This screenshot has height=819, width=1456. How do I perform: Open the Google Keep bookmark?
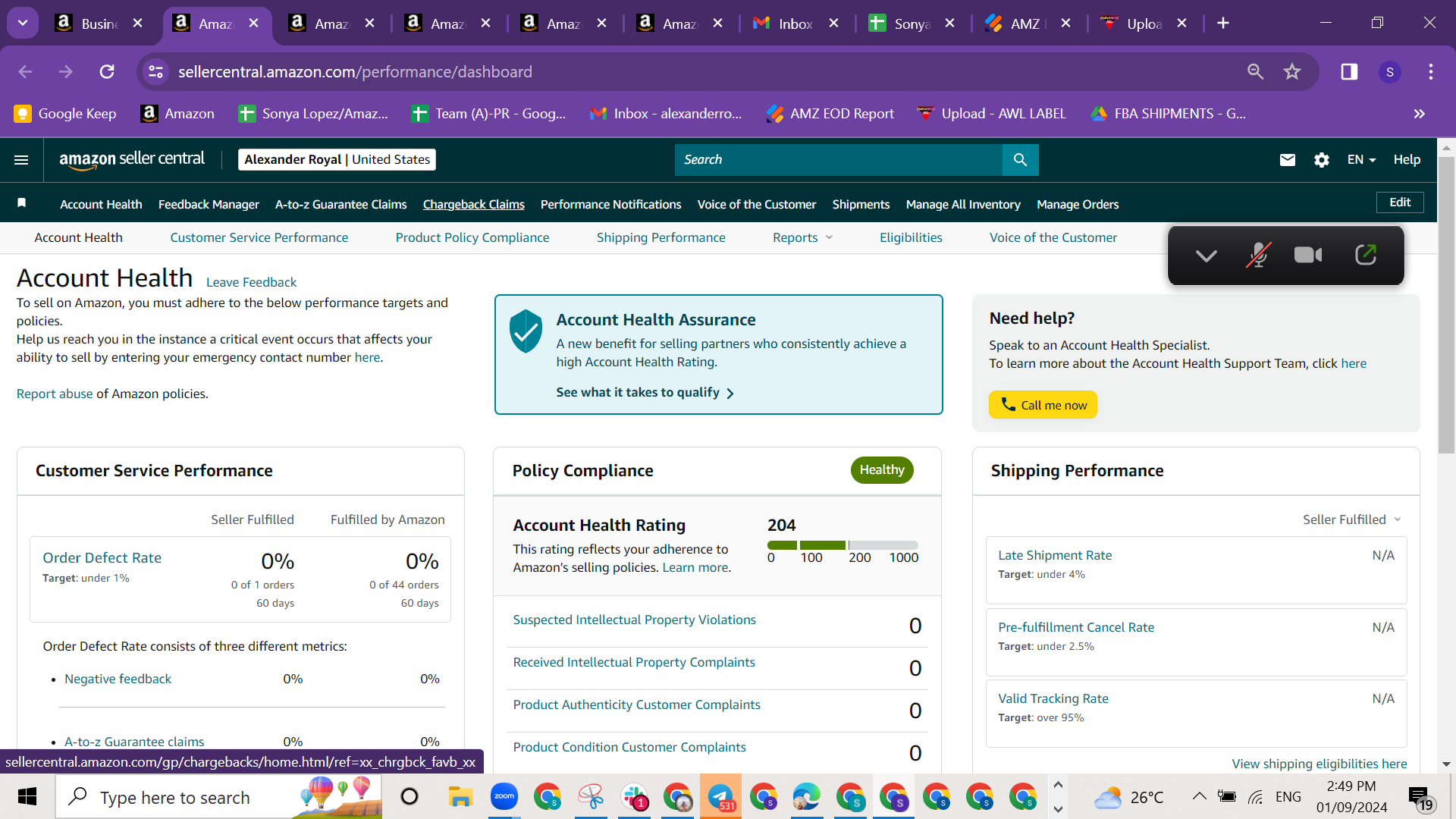point(65,114)
